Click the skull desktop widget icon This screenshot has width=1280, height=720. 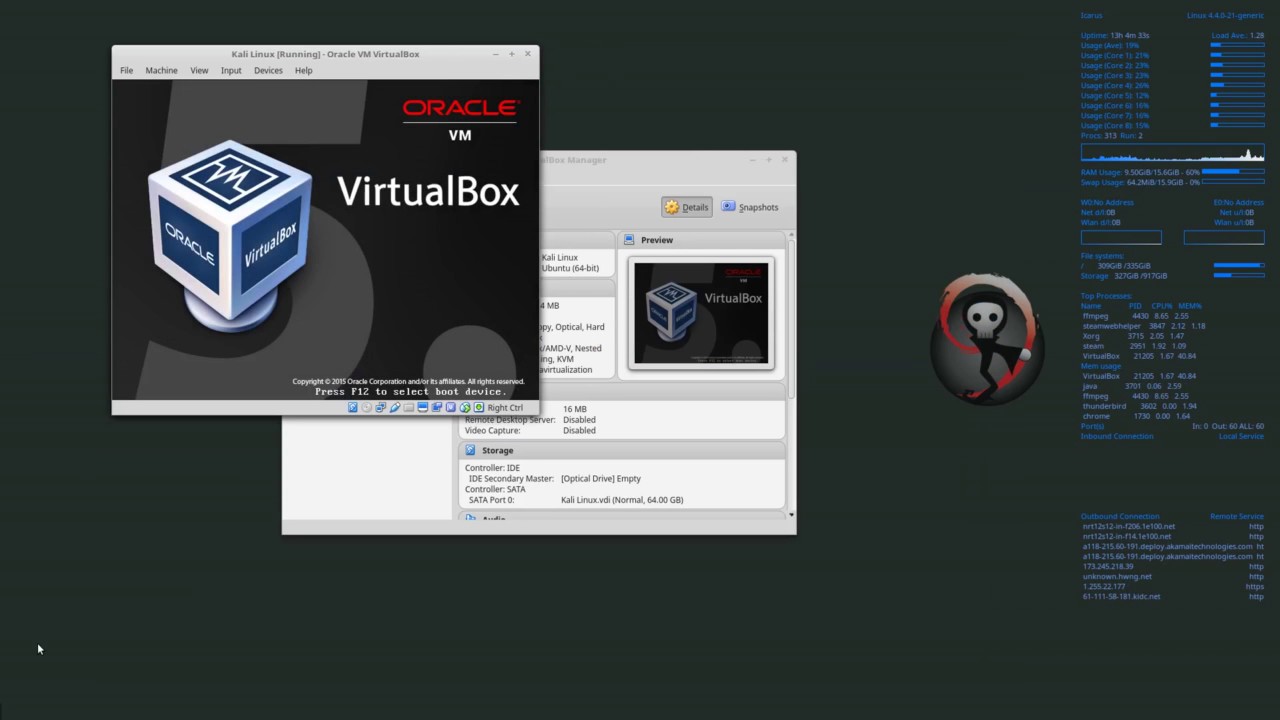986,340
